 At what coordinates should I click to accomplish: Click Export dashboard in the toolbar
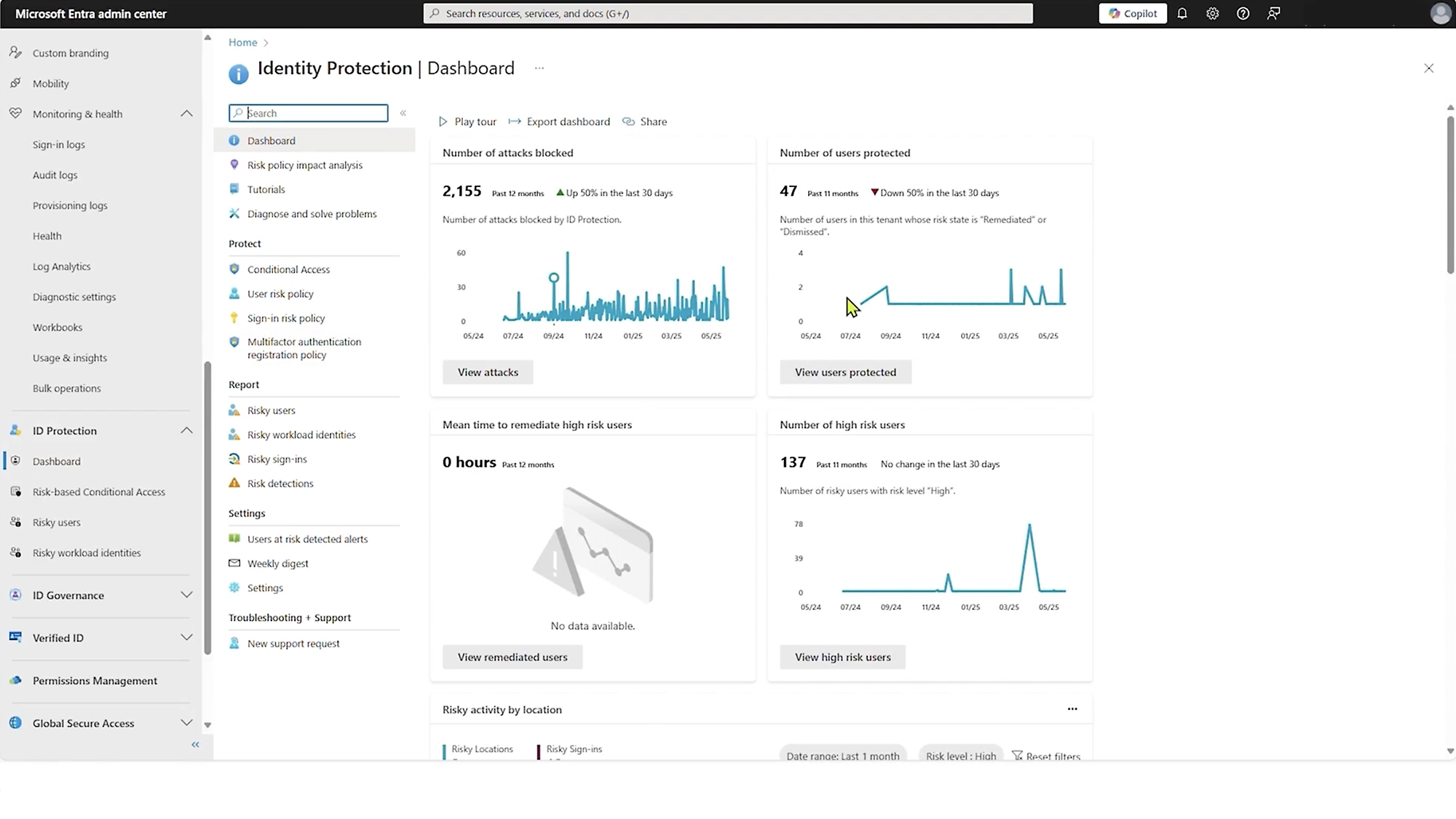(559, 122)
